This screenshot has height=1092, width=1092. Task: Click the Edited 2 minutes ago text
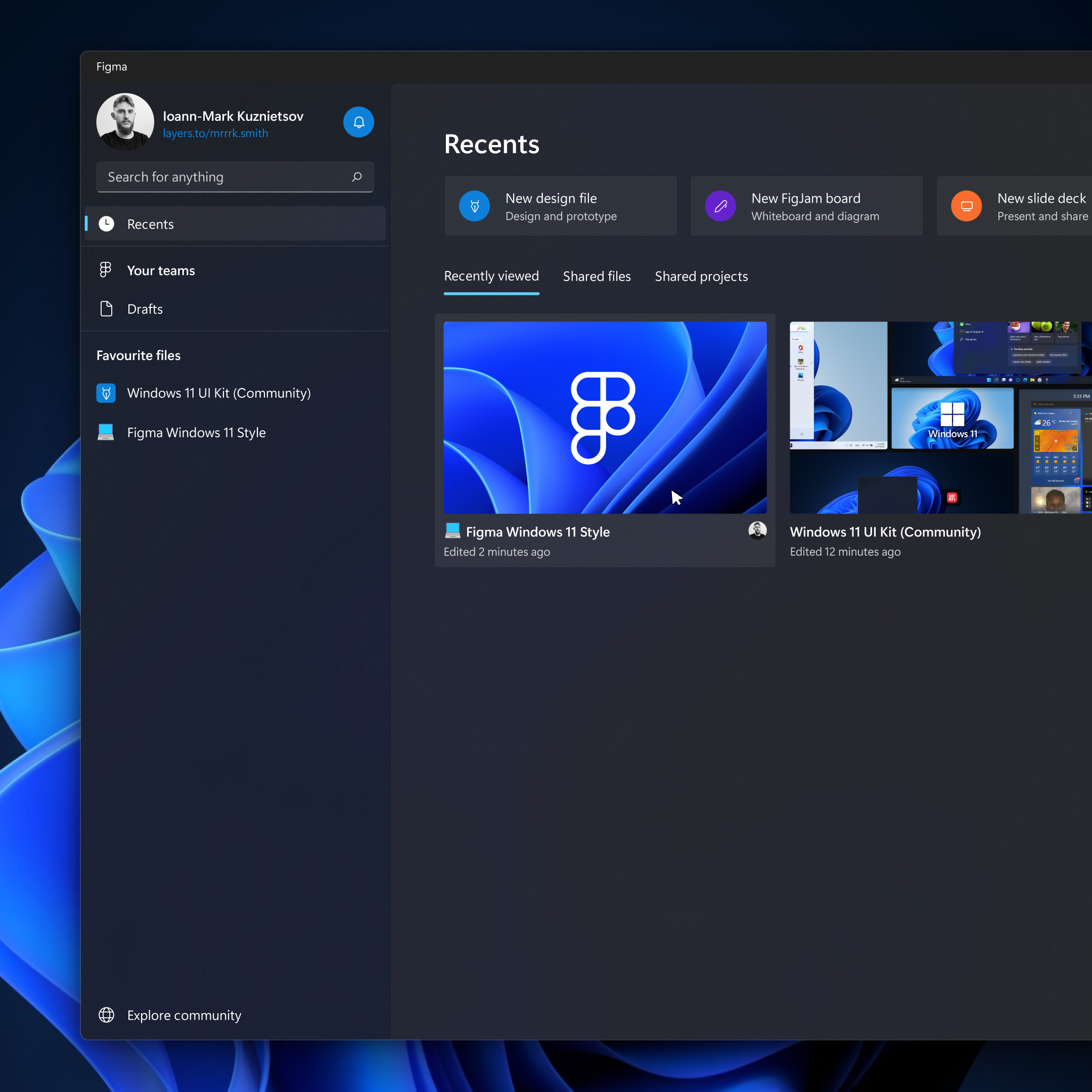click(497, 552)
